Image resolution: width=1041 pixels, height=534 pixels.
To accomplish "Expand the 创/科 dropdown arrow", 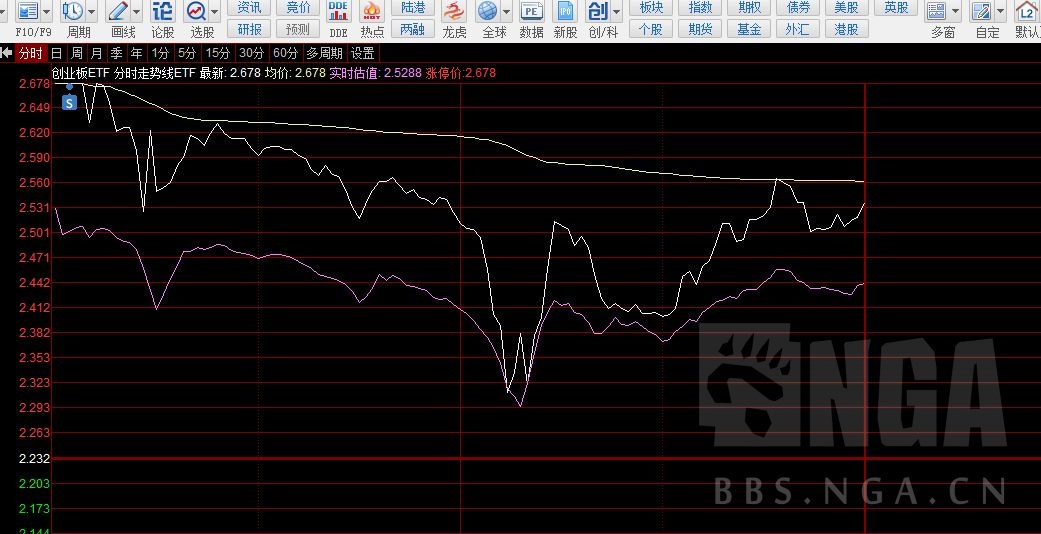I will coord(617,11).
